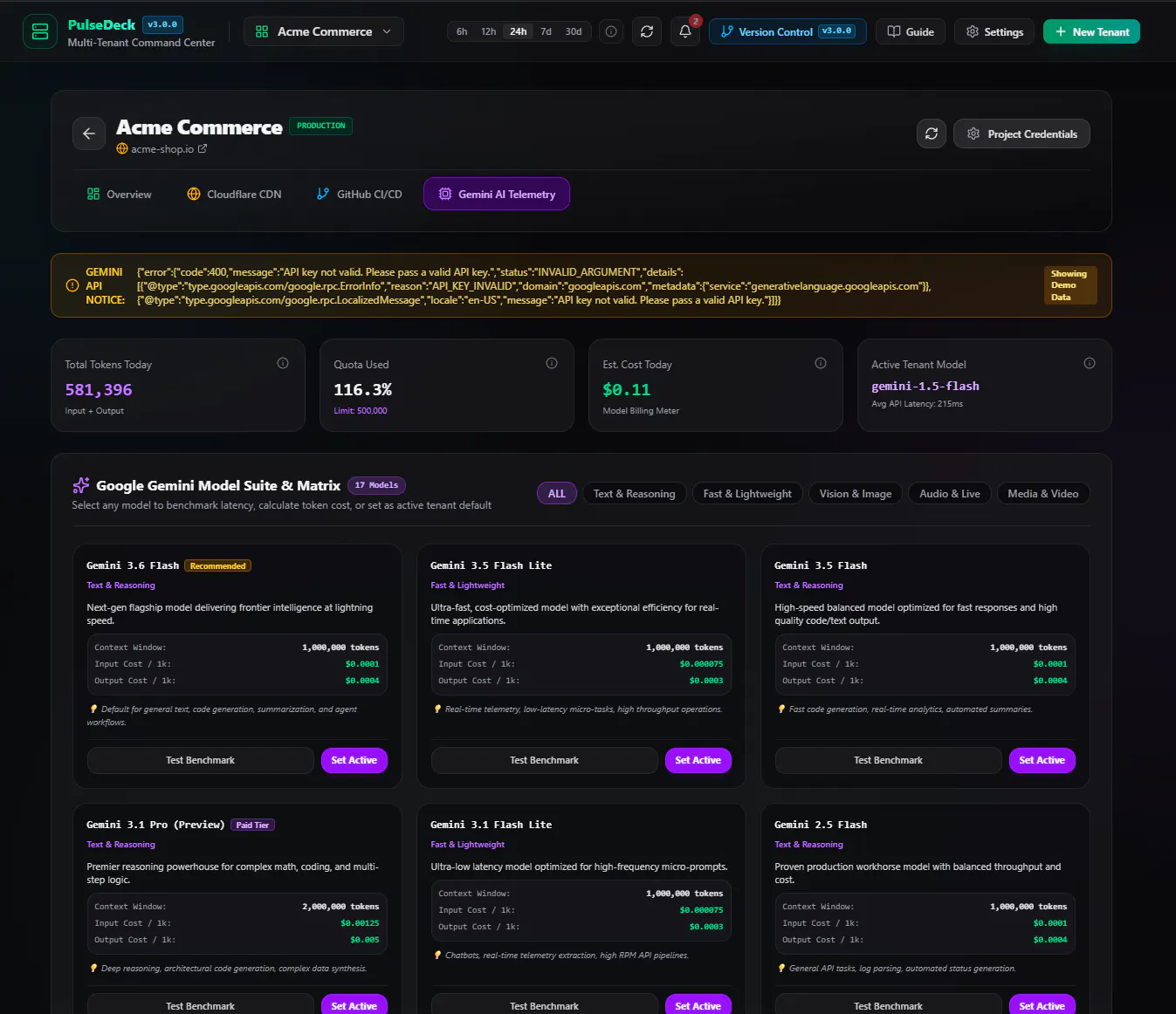Test Benchmark for Gemini 3.1 Flash Lite
Screen dimensions: 1176x1014
click(545, 1004)
